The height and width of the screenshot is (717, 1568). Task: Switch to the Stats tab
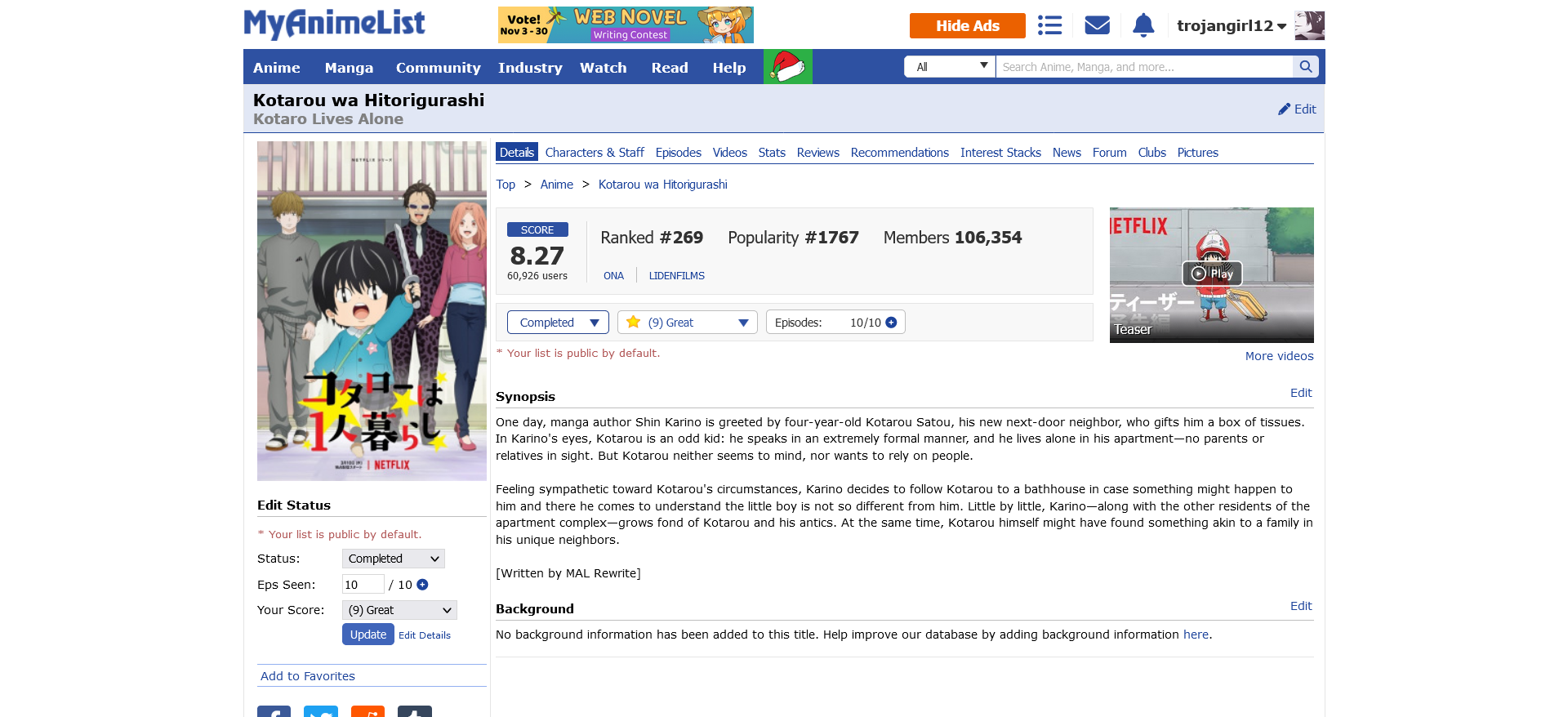tap(772, 153)
